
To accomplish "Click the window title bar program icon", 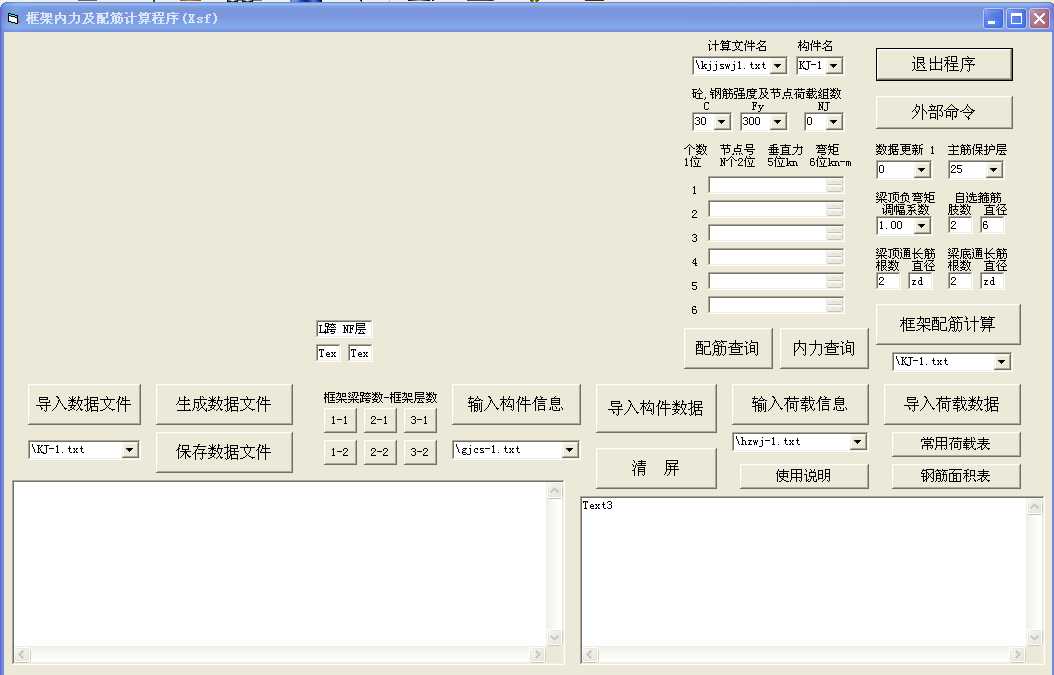I will pos(13,18).
